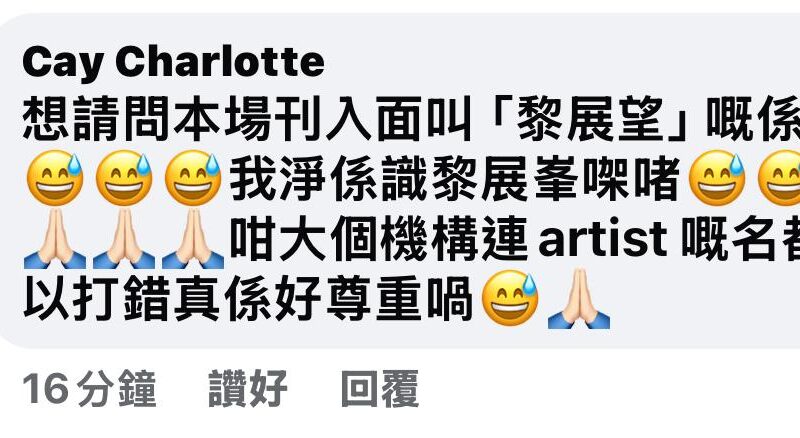
Task: Click the sweat-smile emoji after 好尊重喎
Action: [x=510, y=298]
